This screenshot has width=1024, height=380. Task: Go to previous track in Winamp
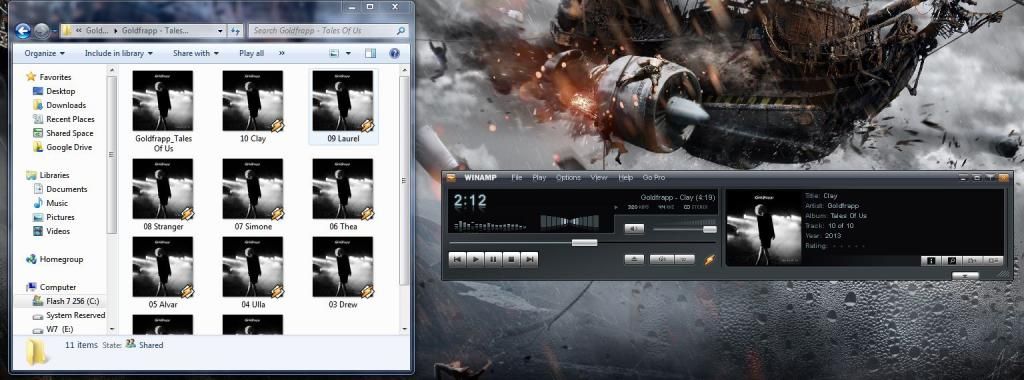pos(458,259)
